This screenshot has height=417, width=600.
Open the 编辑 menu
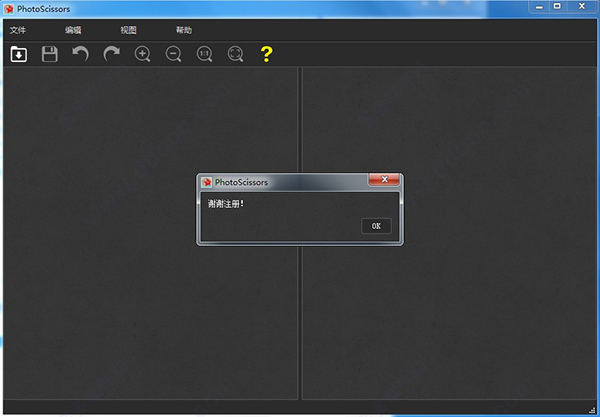(x=73, y=30)
